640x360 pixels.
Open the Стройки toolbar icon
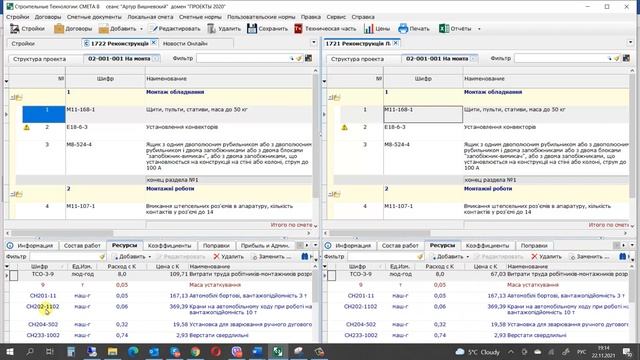click(15, 29)
